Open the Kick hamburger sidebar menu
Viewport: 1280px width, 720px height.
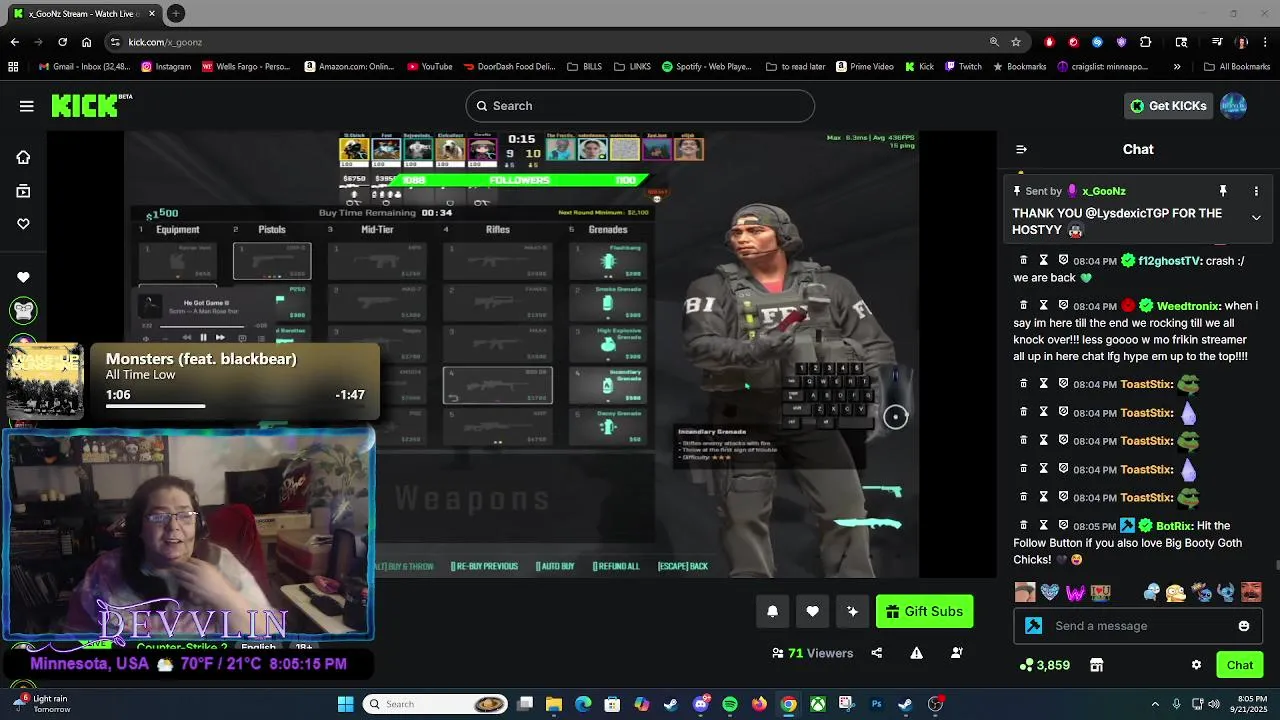[27, 106]
